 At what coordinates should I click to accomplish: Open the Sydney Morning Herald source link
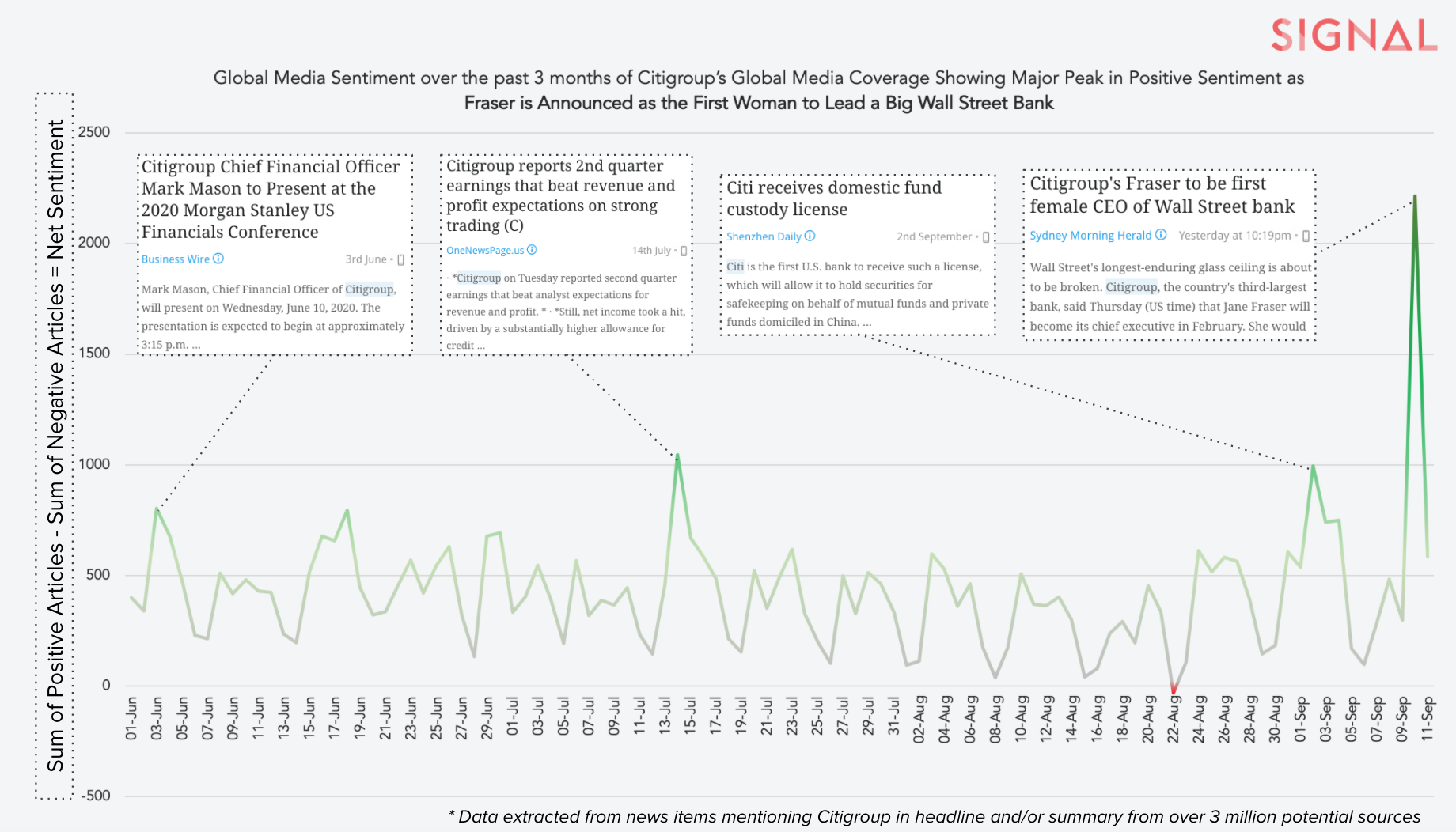[1090, 236]
